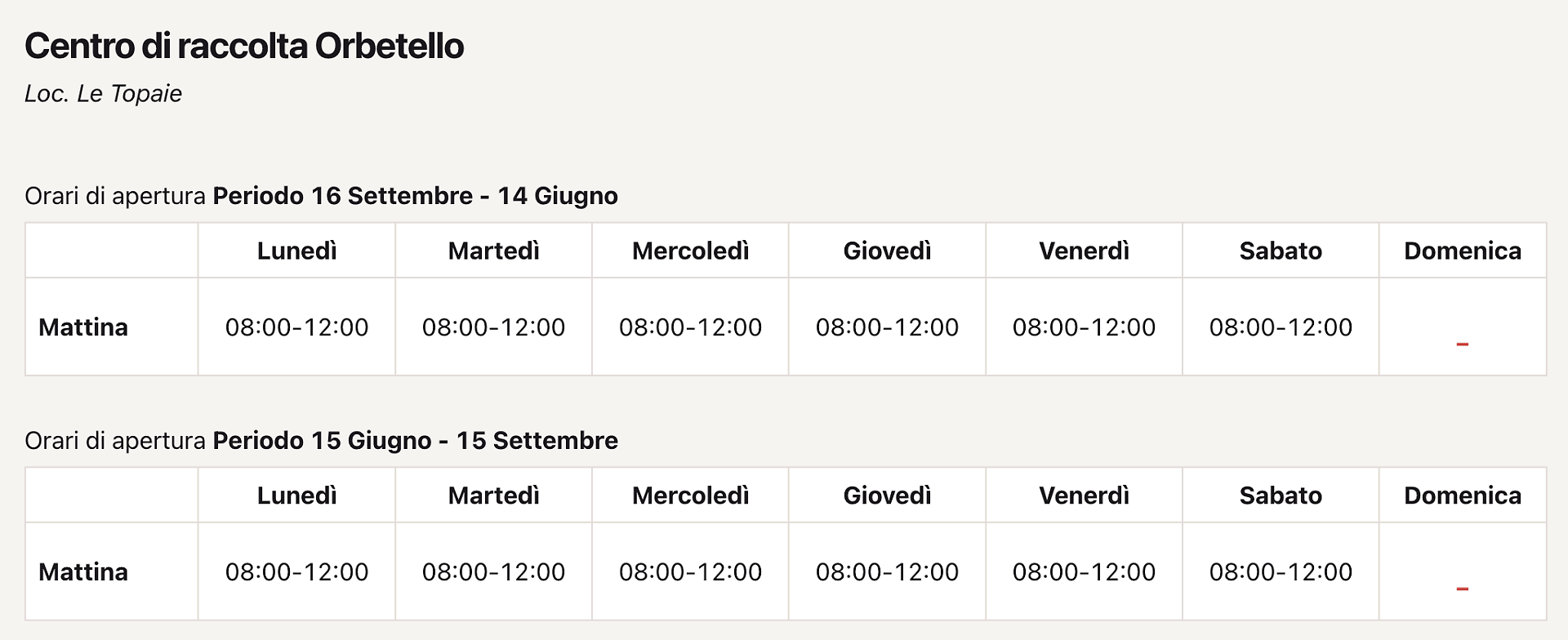Click the "Loc. Le Topaie" address text
1568x640 pixels.
[x=103, y=94]
